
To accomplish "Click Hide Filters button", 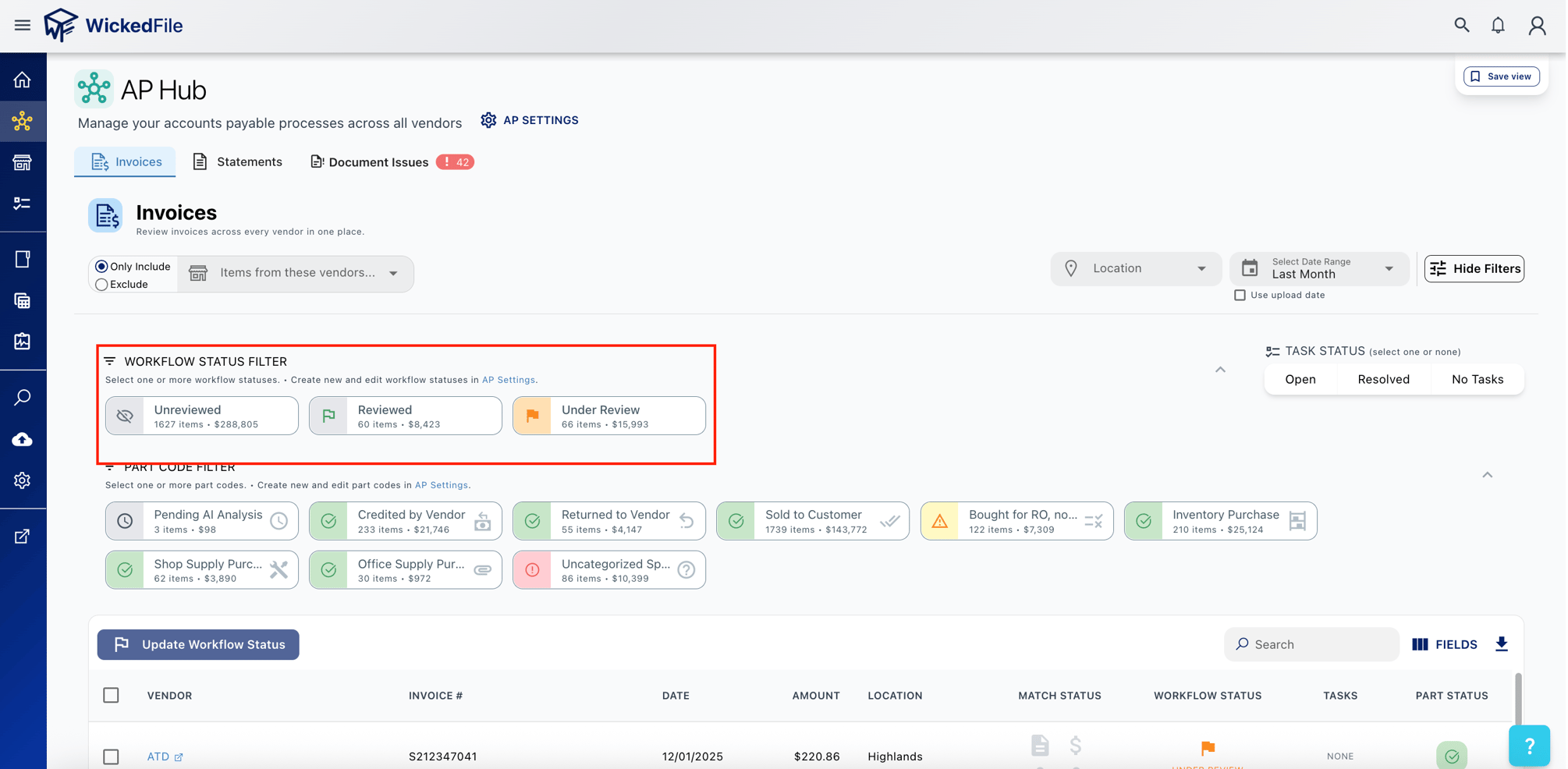I will click(x=1474, y=268).
